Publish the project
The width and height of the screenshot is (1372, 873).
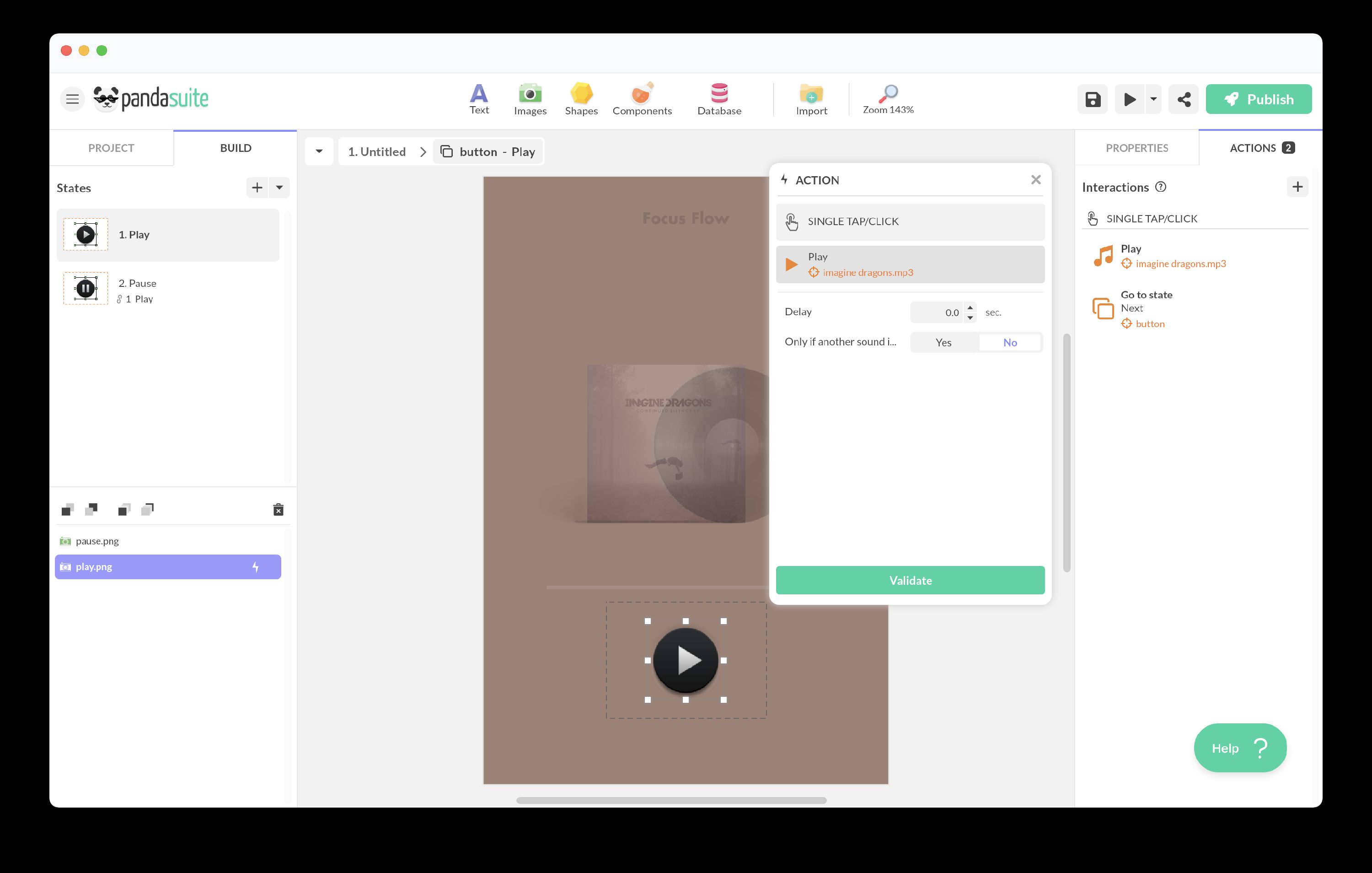click(1258, 99)
